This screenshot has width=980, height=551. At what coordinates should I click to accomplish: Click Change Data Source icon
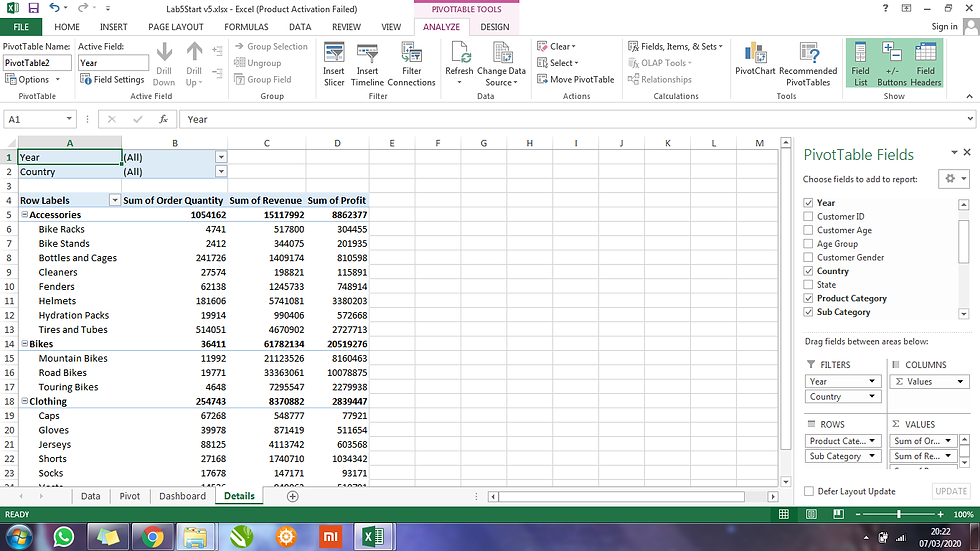502,54
